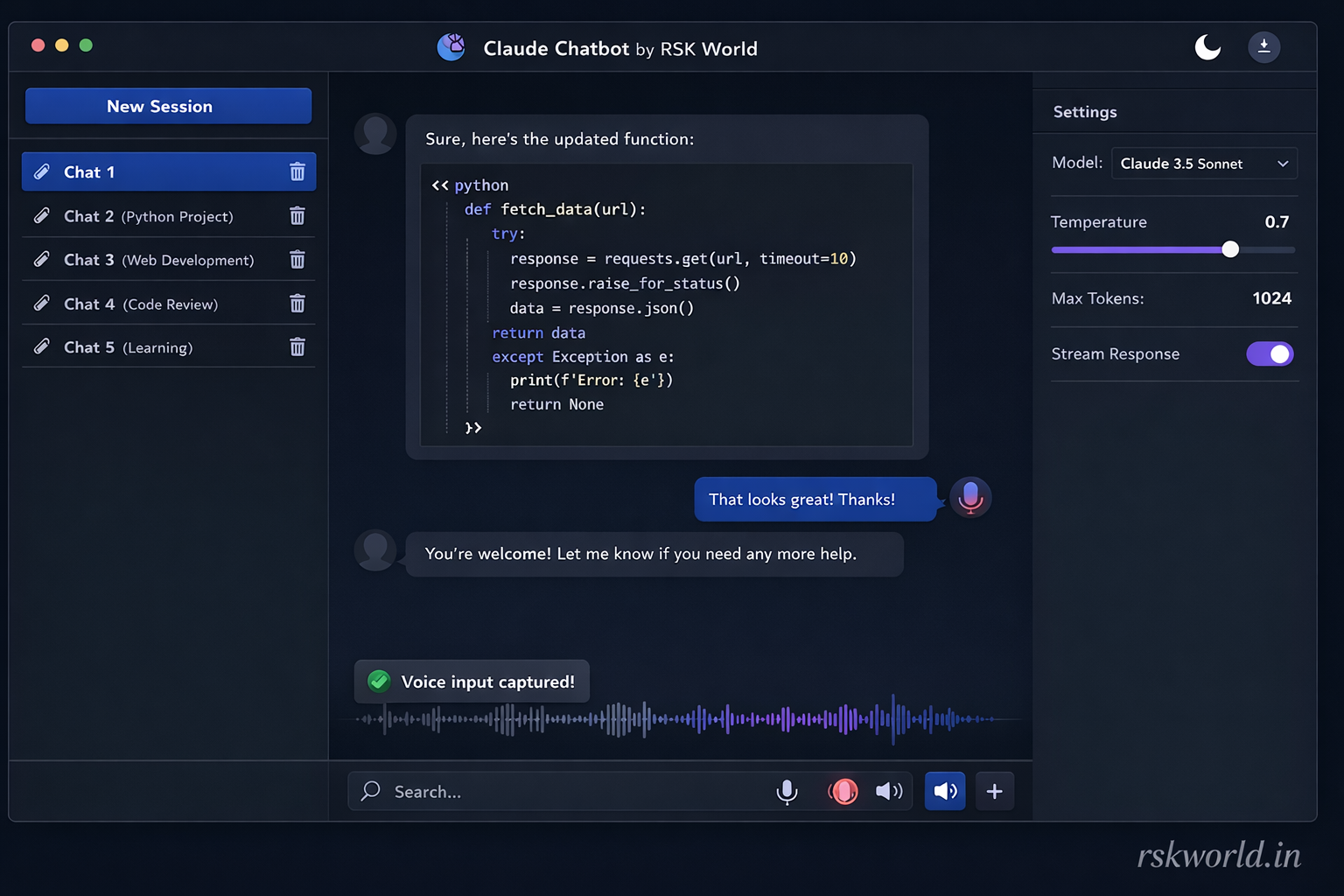This screenshot has height=896, width=1344.
Task: Click the yellow window minimize button
Action: (61, 45)
